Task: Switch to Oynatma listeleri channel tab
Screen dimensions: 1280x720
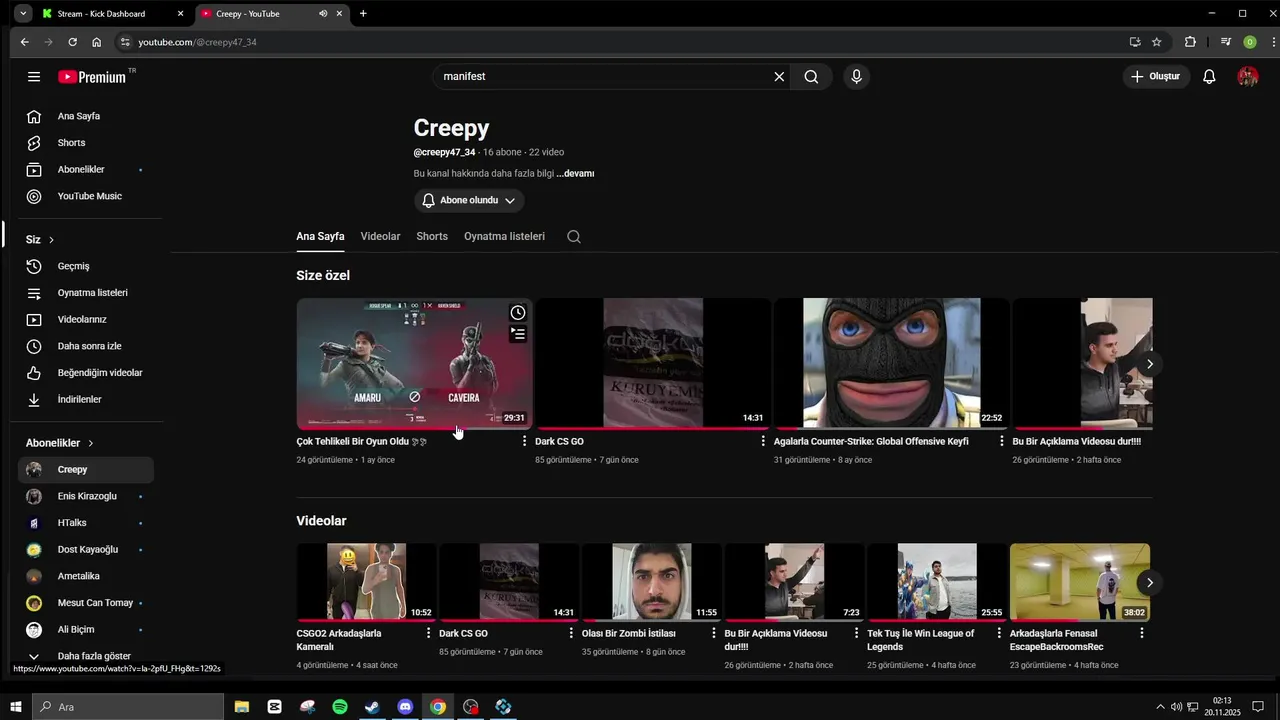Action: 504,237
